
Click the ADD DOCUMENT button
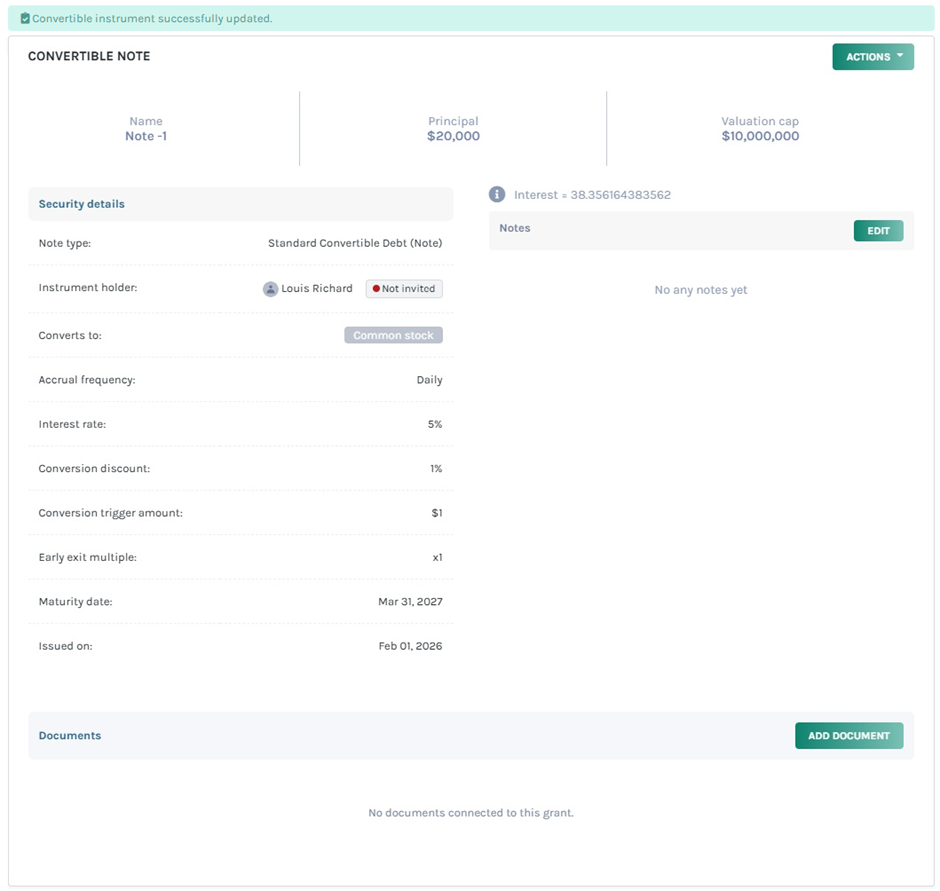point(848,736)
